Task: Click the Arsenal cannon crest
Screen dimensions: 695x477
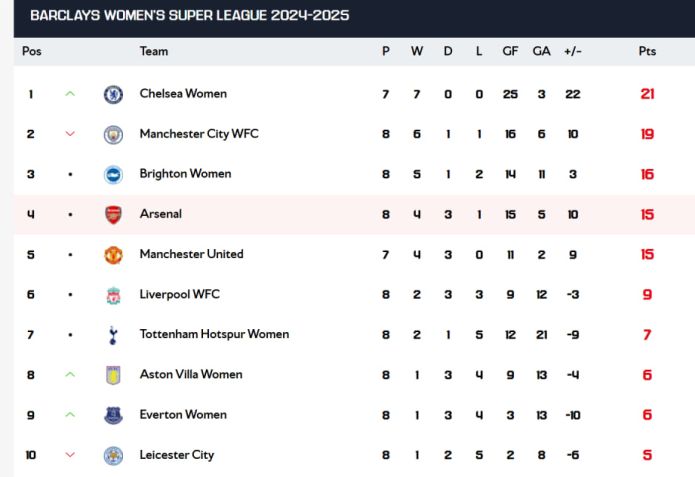Action: pos(113,215)
